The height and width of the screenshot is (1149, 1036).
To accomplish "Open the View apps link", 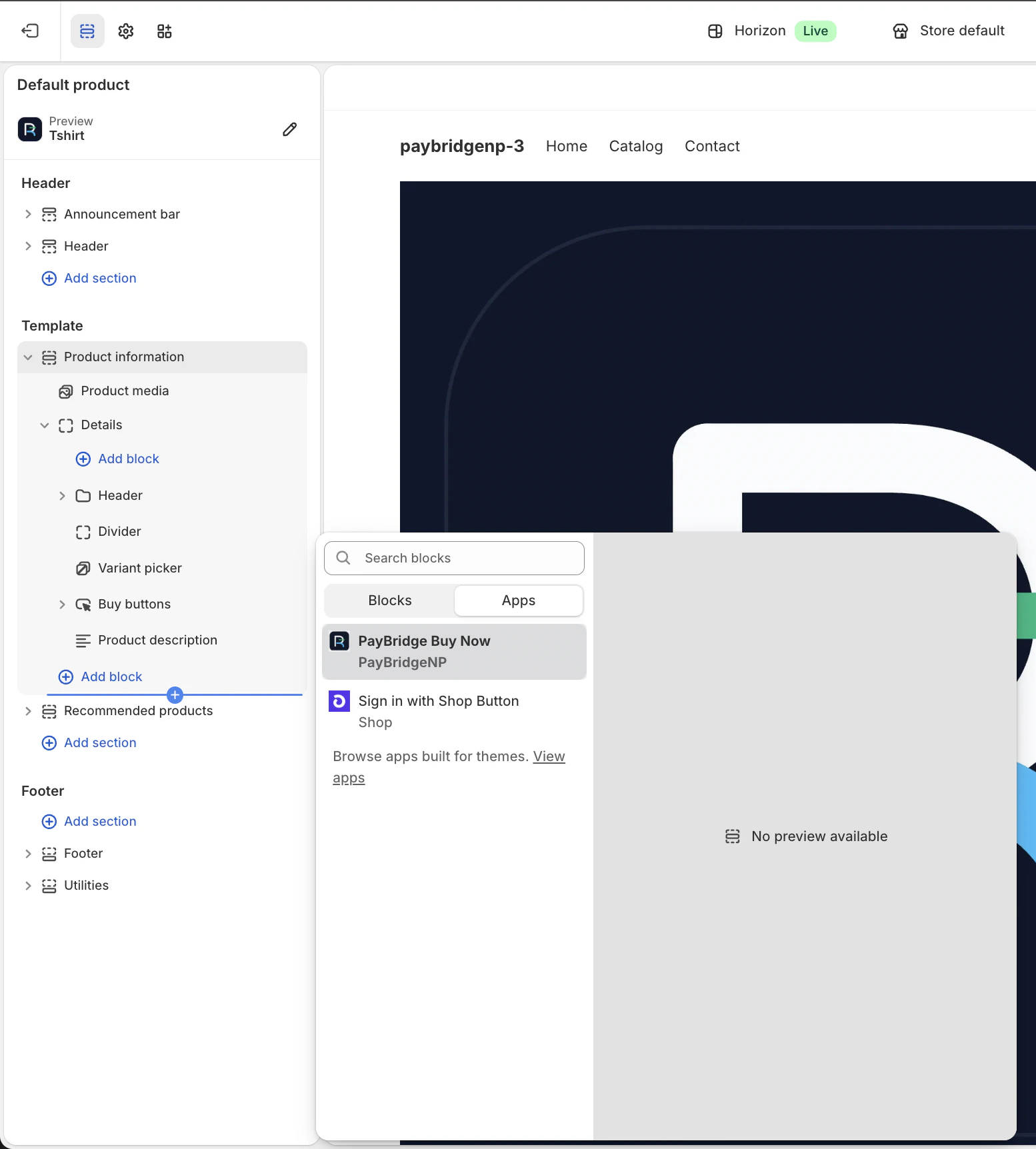I will (x=549, y=756).
